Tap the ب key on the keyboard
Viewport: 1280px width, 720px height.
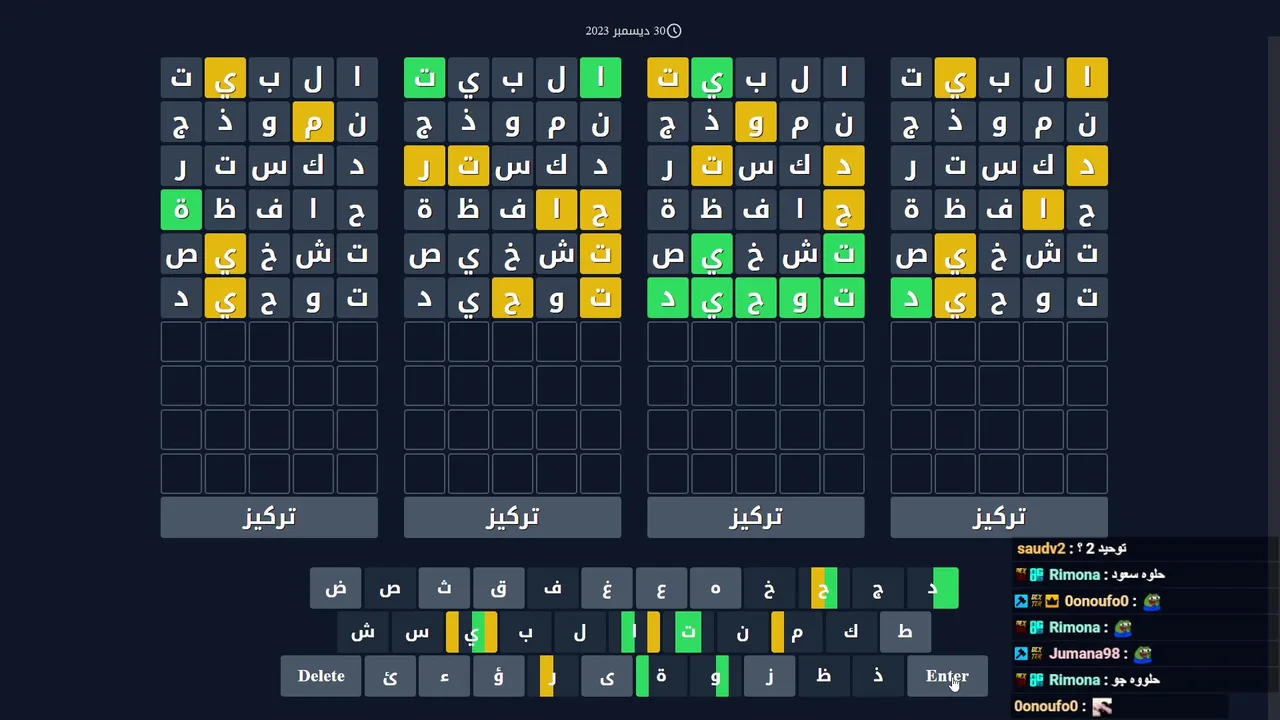[525, 632]
